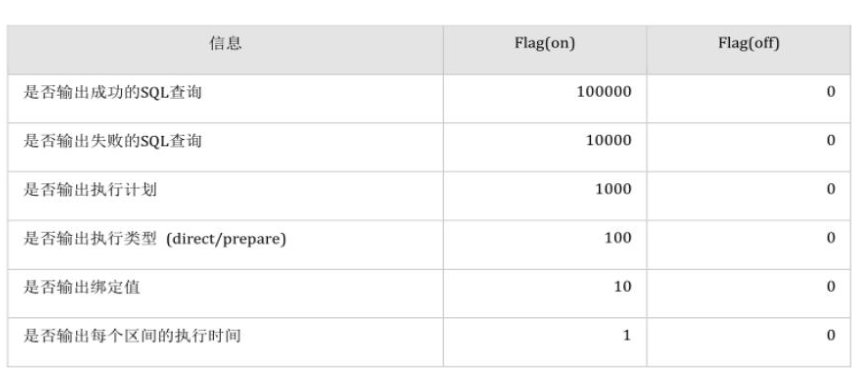Click the value 100000 in Flag(on)
This screenshot has width=859, height=375.
[x=604, y=92]
